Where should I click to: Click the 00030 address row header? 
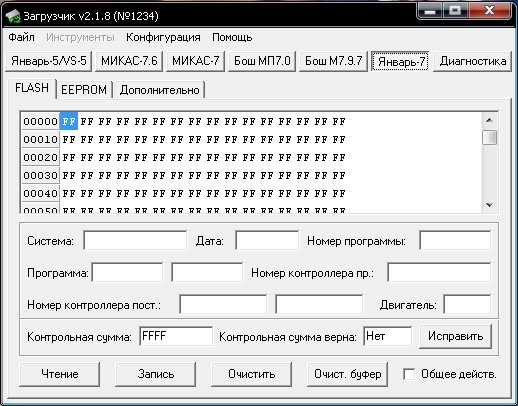(x=40, y=175)
